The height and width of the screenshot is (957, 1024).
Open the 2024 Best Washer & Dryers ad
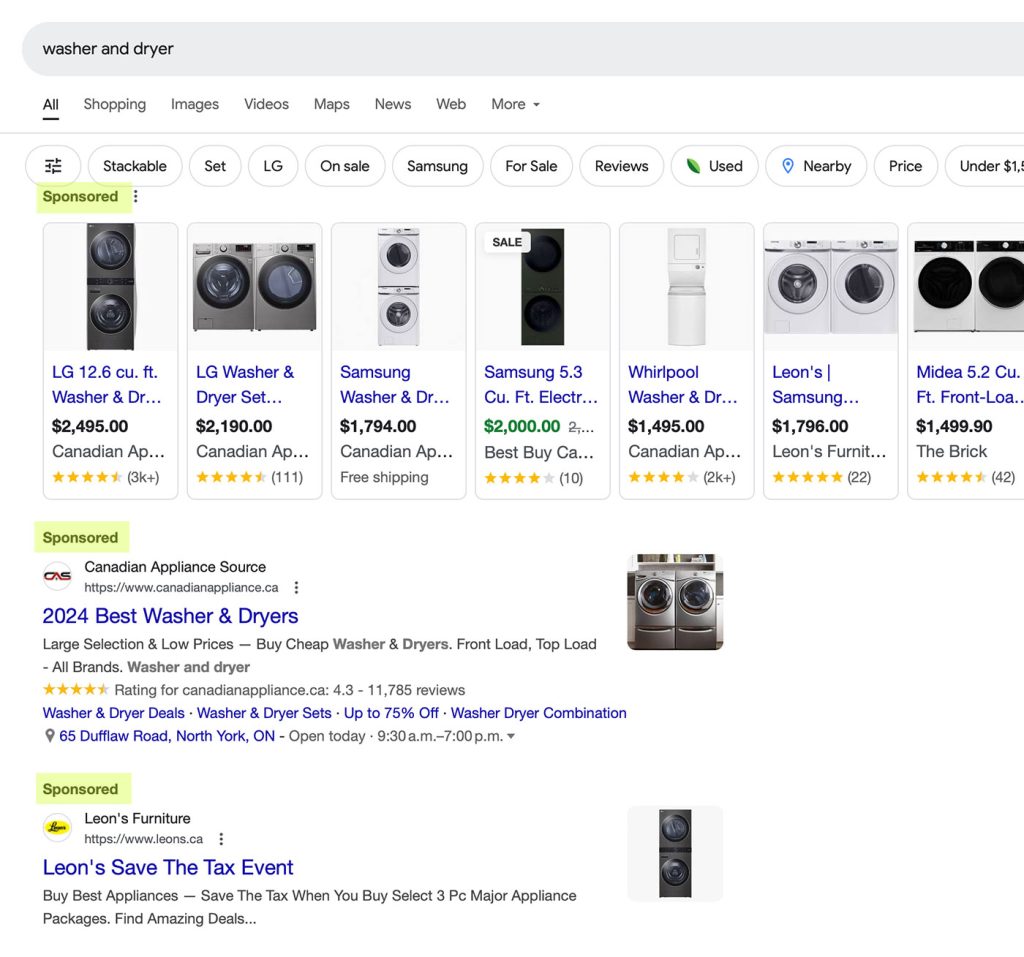tap(170, 616)
